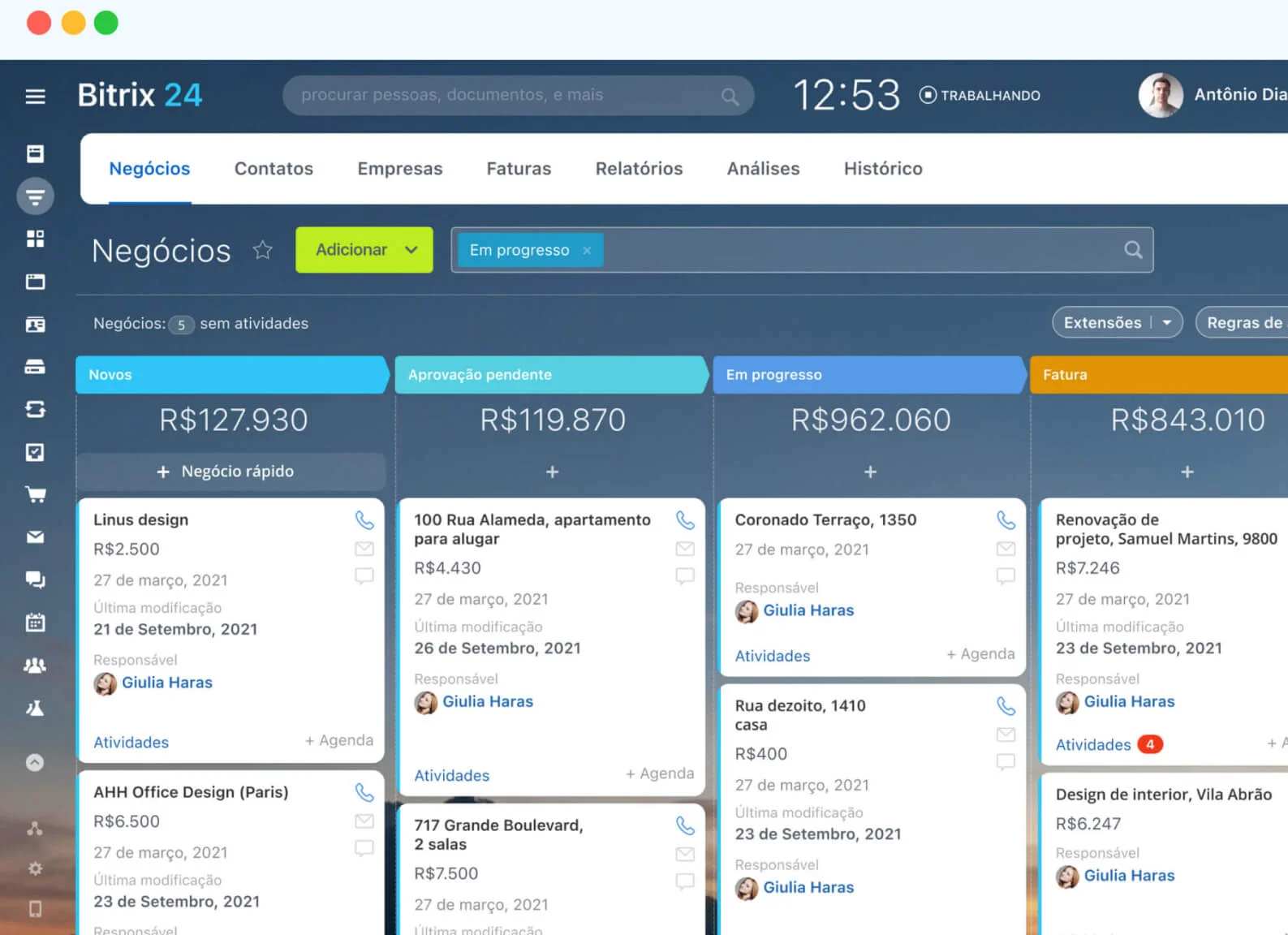Screen dimensions: 1288x935
Task: Click Negócio rápido button in Novos column
Action: [230, 472]
